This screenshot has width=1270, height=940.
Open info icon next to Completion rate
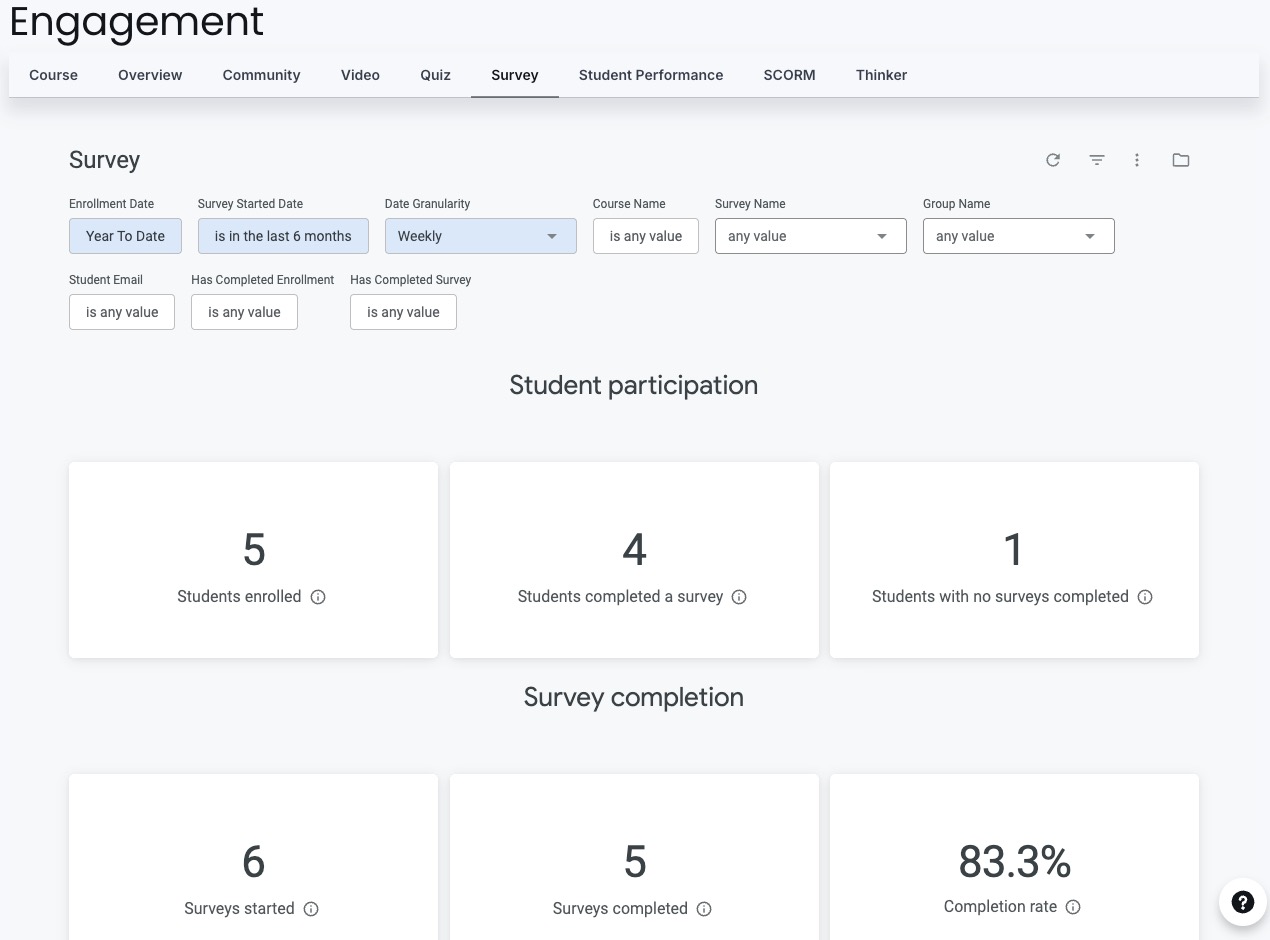coord(1072,907)
